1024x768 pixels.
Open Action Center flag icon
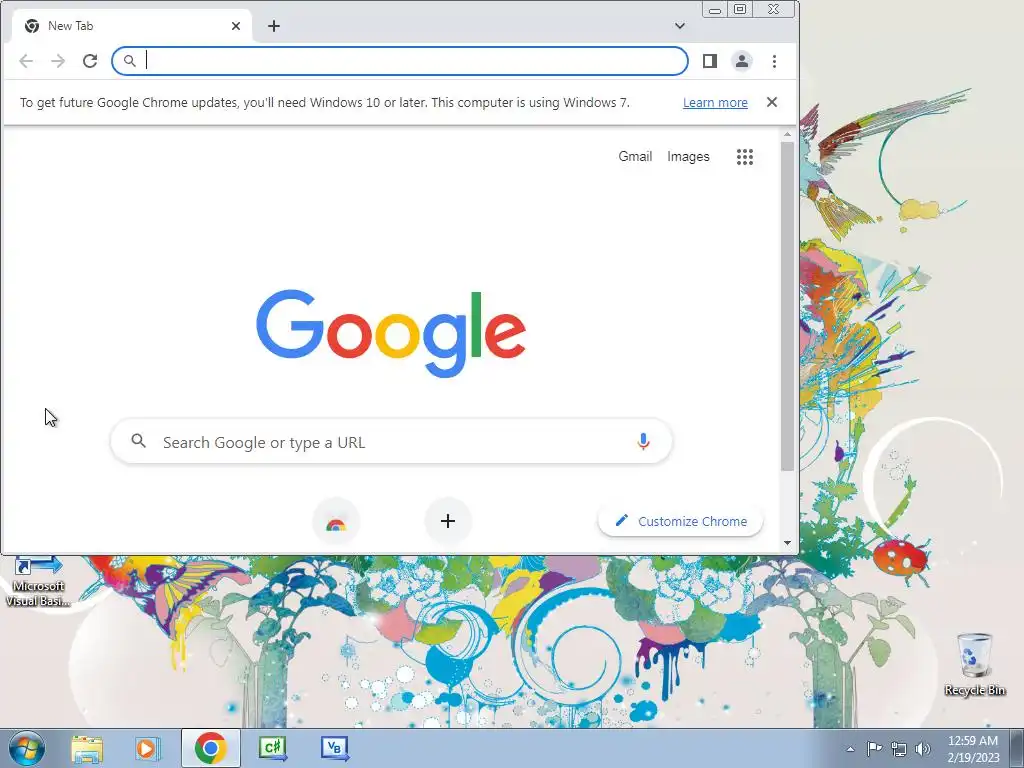(x=874, y=748)
